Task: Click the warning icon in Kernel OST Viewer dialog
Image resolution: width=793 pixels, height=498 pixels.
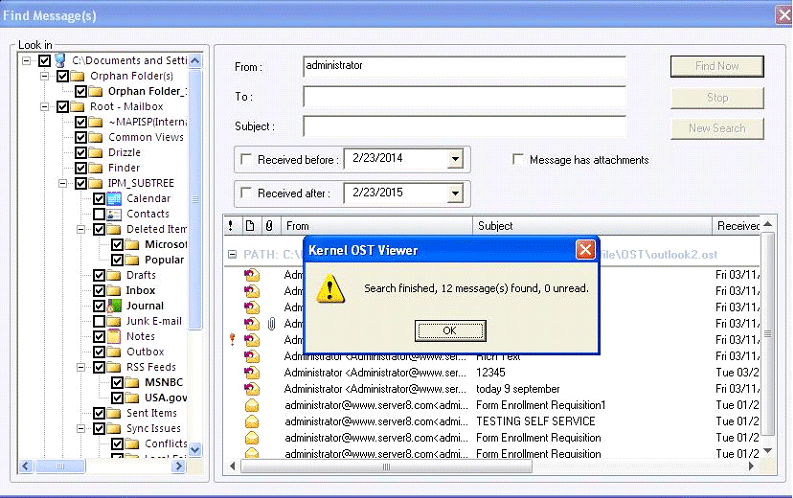Action: point(330,289)
